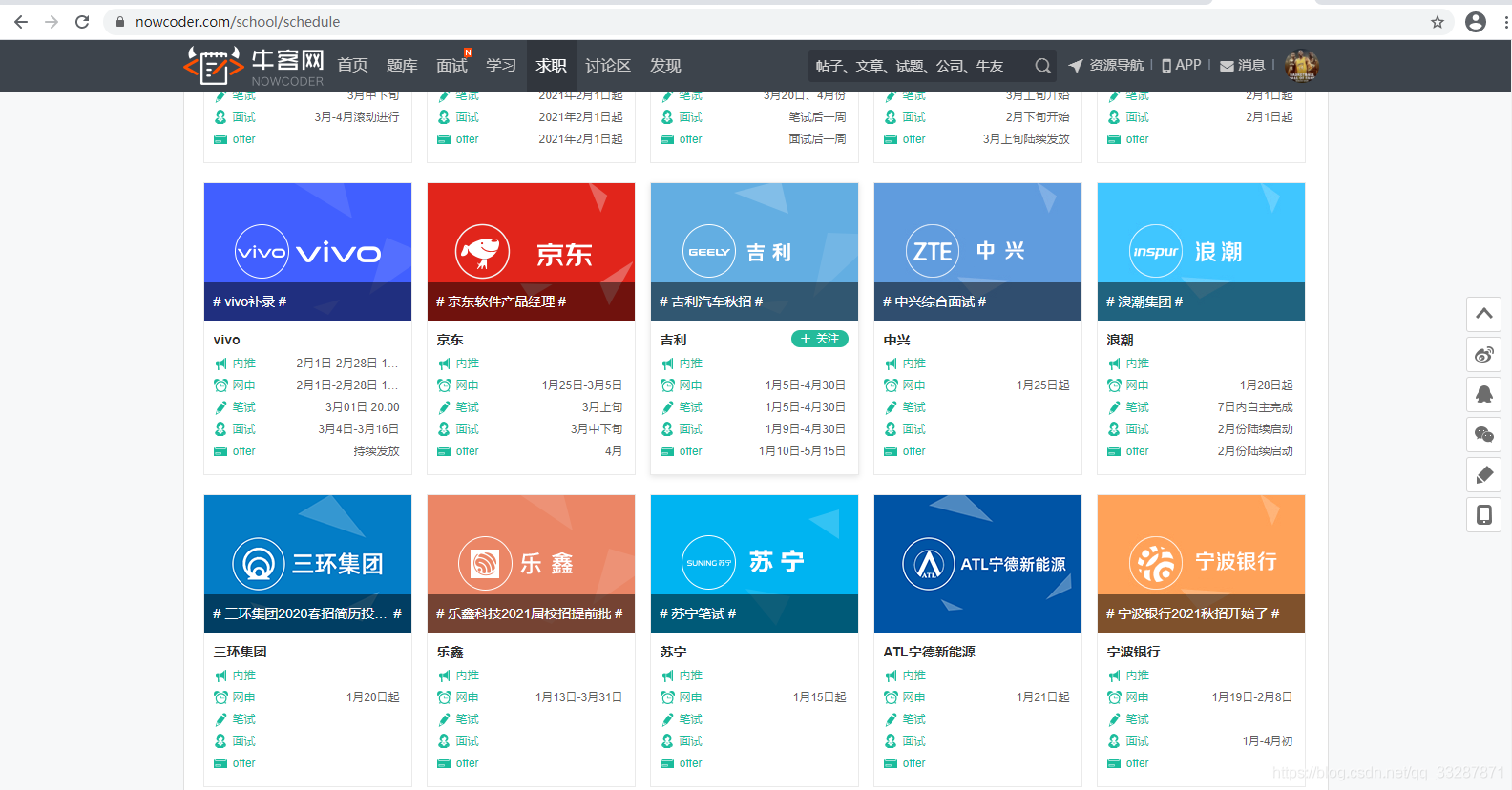Click the 乐鑫 company name
Image resolution: width=1512 pixels, height=790 pixels.
point(451,652)
